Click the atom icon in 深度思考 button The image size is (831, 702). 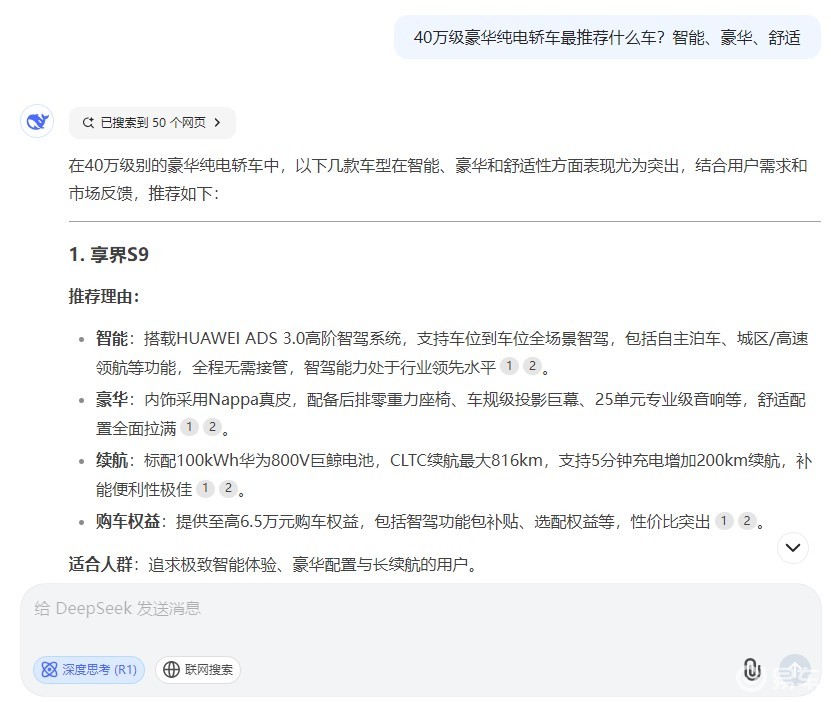pos(49,670)
